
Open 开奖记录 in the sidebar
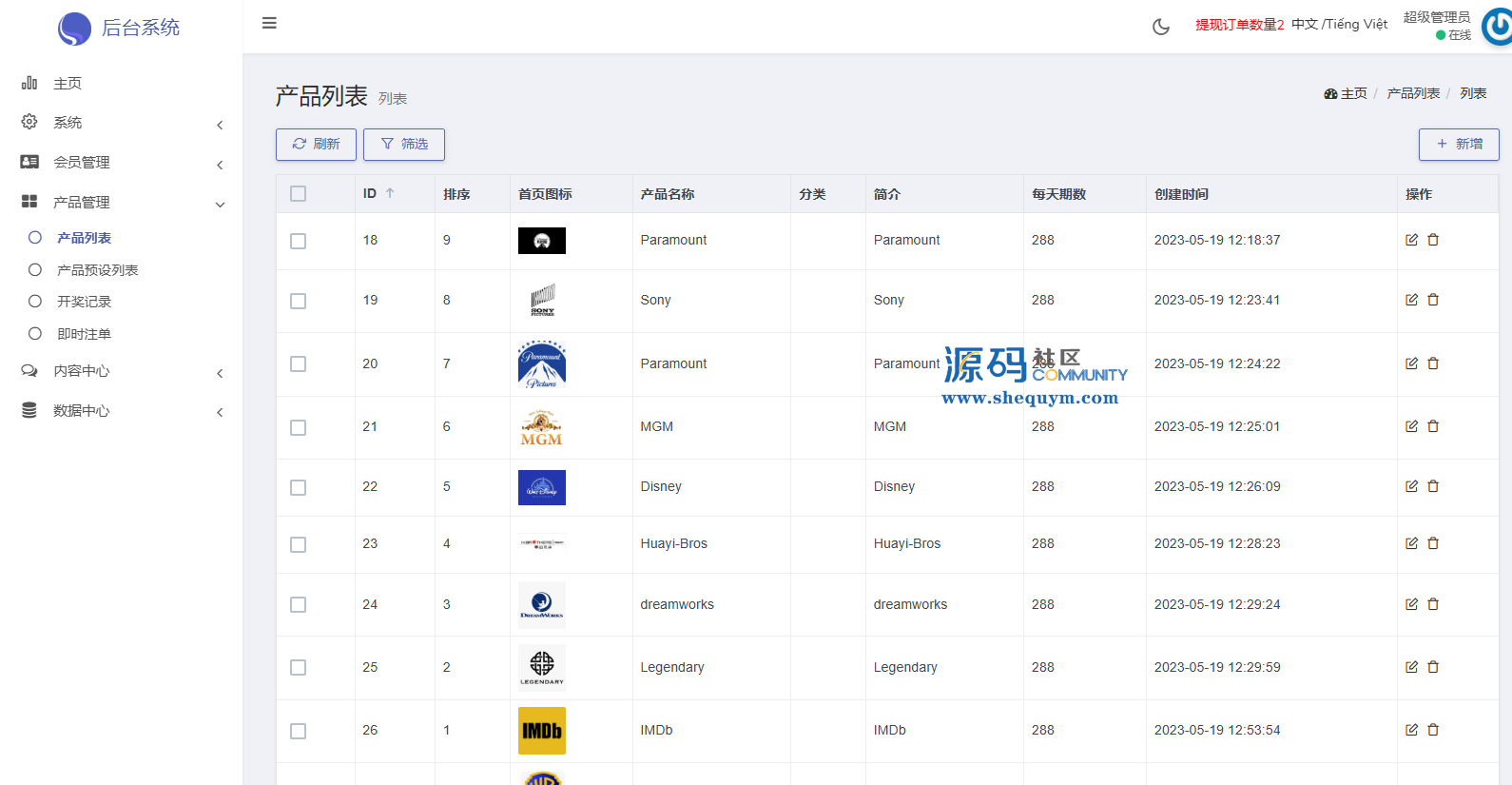click(x=84, y=302)
